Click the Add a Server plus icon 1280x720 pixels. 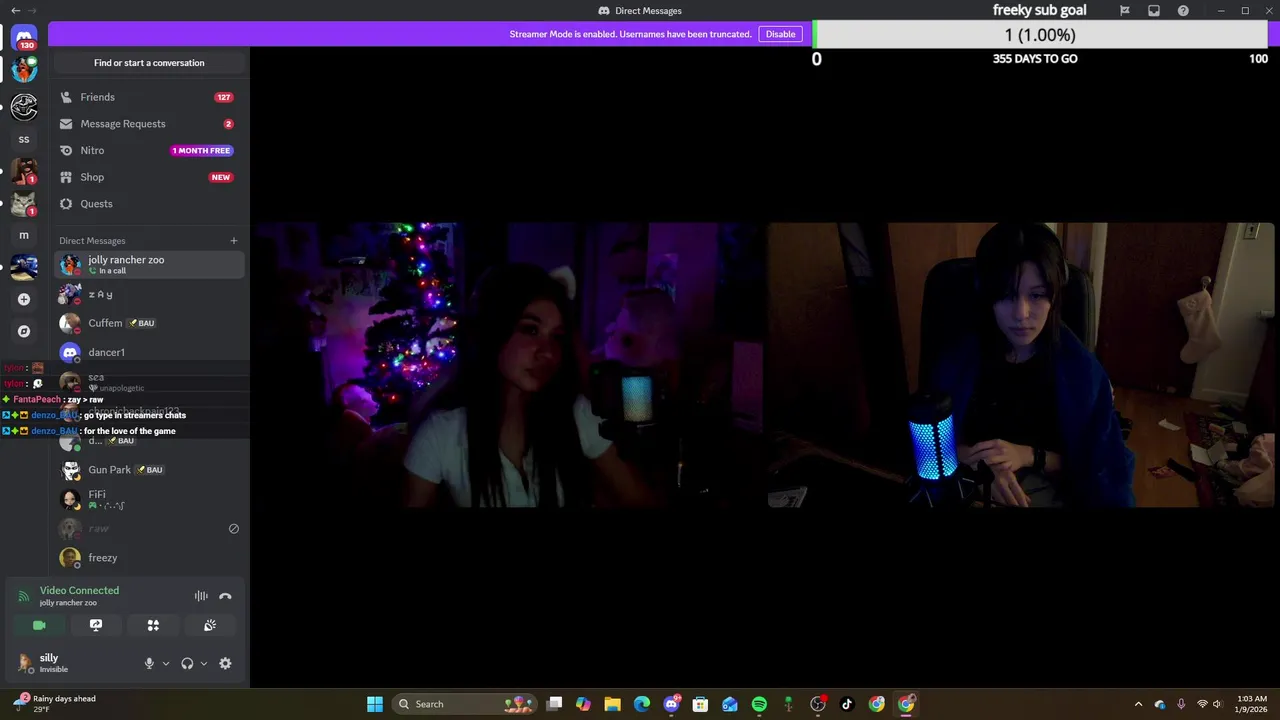click(x=24, y=299)
